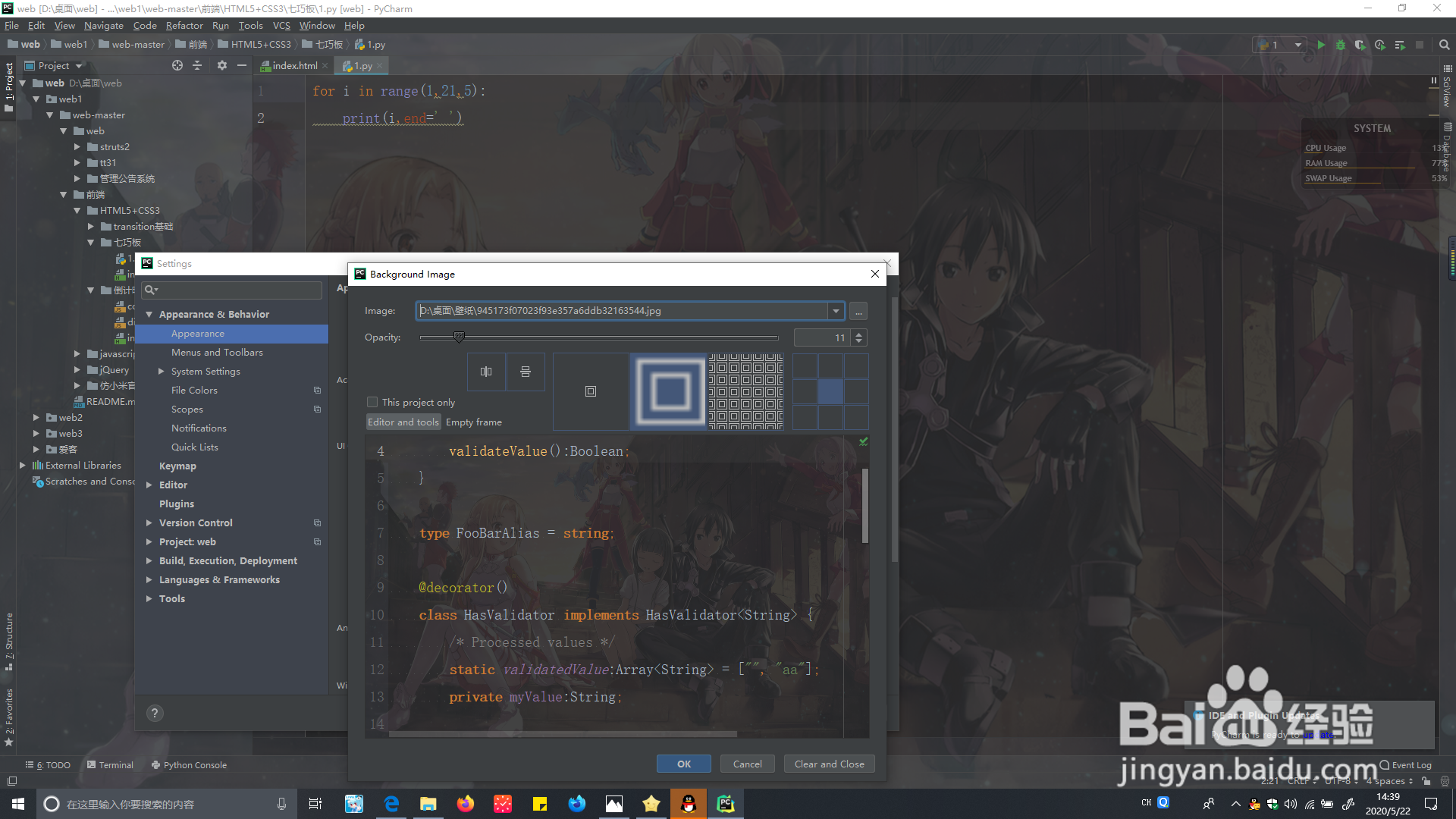This screenshot has height=819, width=1456.
Task: Click Cancel in Background Image dialog
Action: coord(748,764)
